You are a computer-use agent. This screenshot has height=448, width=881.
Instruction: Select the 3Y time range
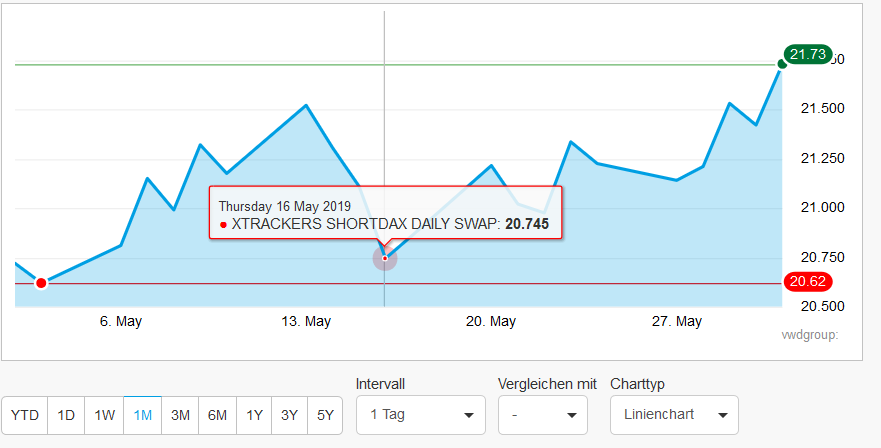coord(289,415)
